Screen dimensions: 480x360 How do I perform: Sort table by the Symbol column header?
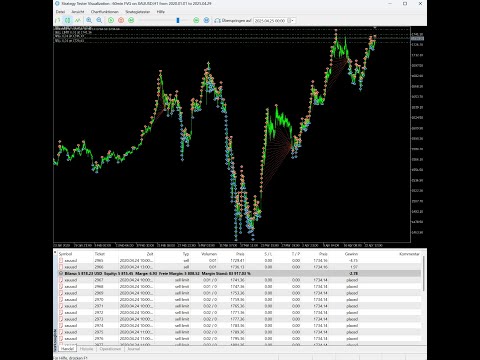[65, 254]
